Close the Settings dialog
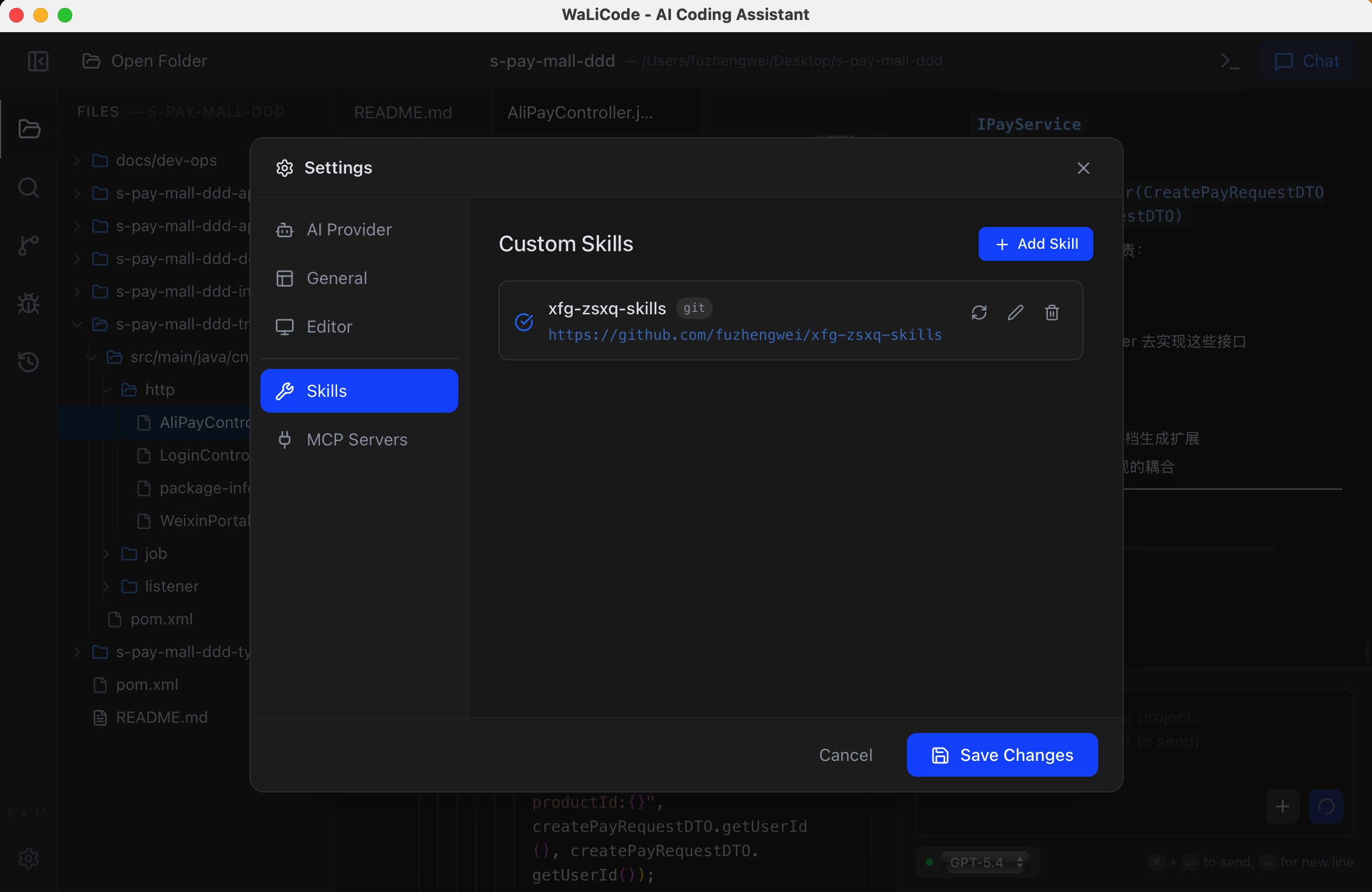 click(x=1084, y=168)
